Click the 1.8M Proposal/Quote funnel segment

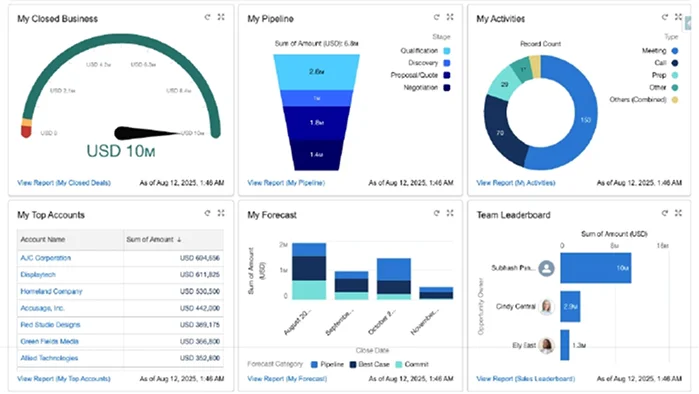click(x=317, y=123)
